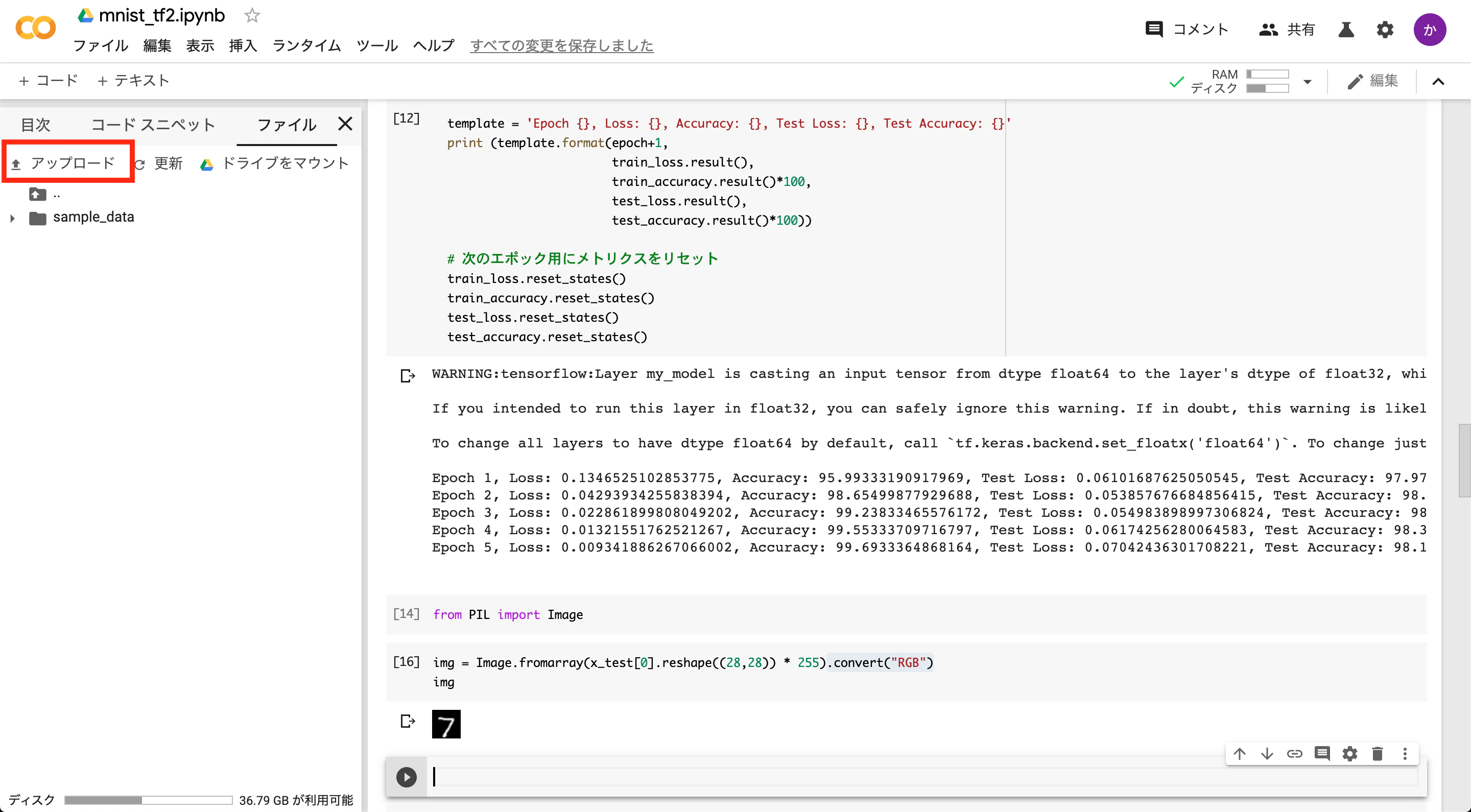1471x812 pixels.
Task: Delete cell with trash icon
Action: 1377,753
